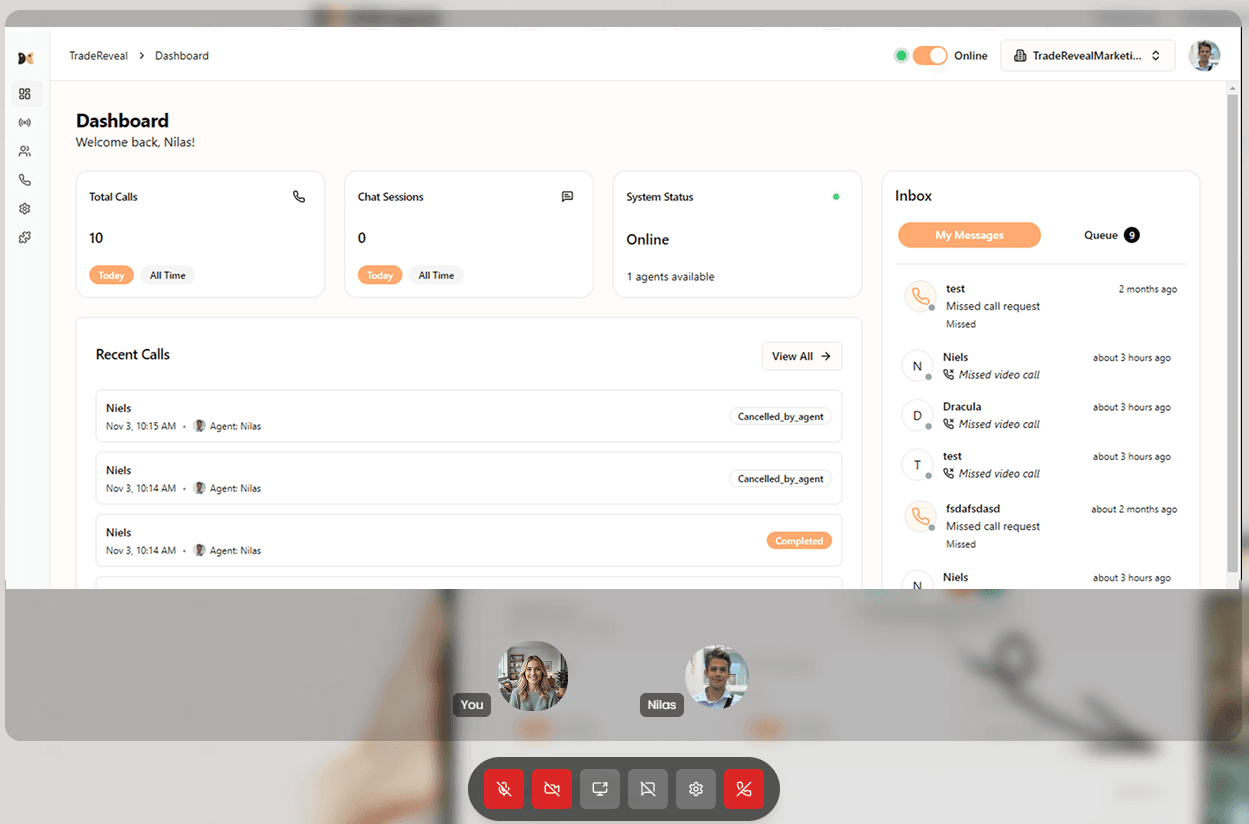This screenshot has width=1249, height=824.
Task: Enable the whiteboard in the call bar
Action: 647,789
